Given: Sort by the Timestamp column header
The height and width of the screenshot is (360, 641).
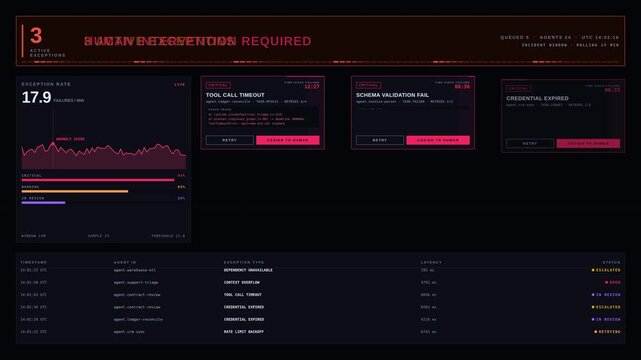Looking at the screenshot, I should pyautogui.click(x=34, y=262).
